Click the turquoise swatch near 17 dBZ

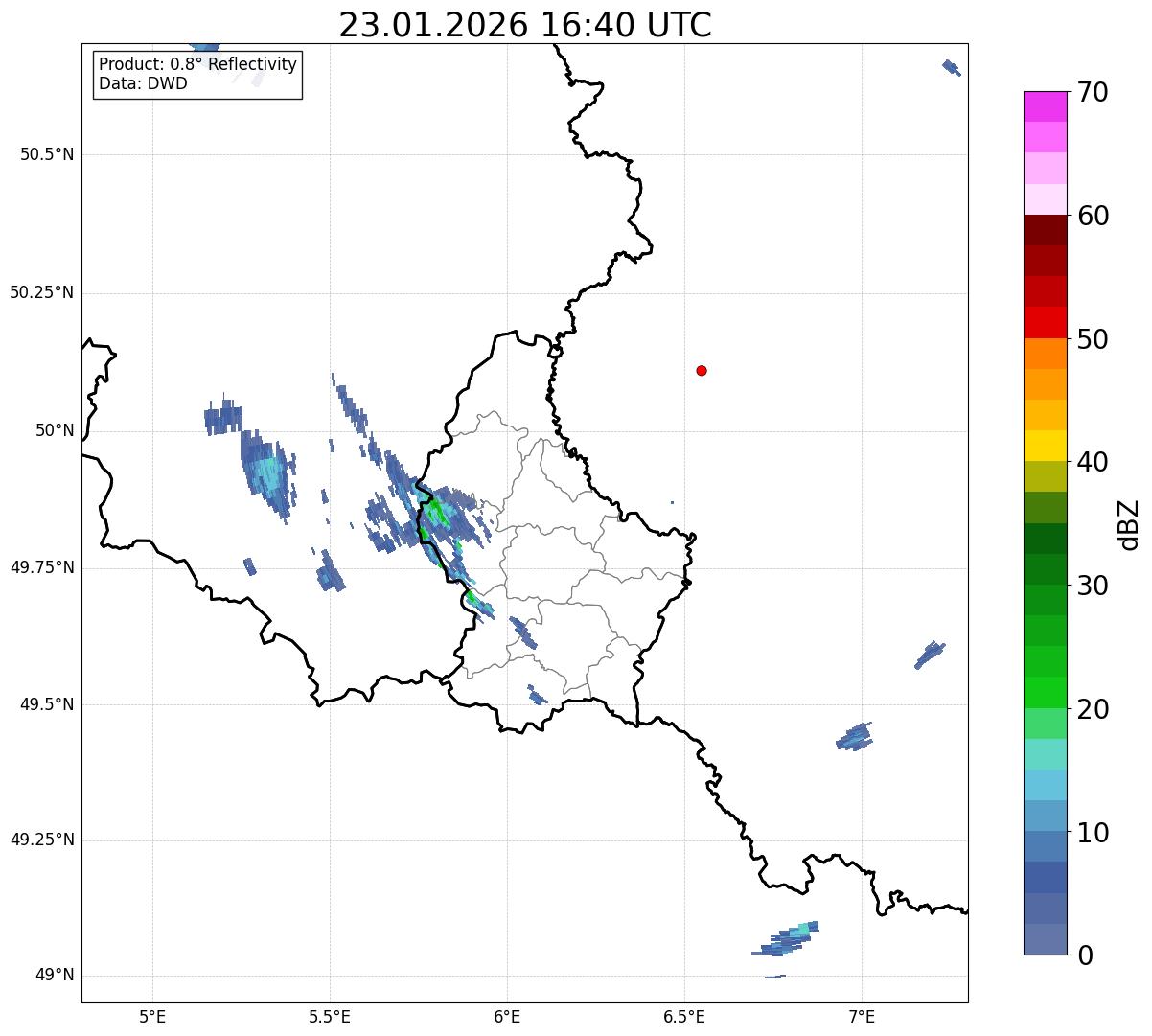[1045, 754]
